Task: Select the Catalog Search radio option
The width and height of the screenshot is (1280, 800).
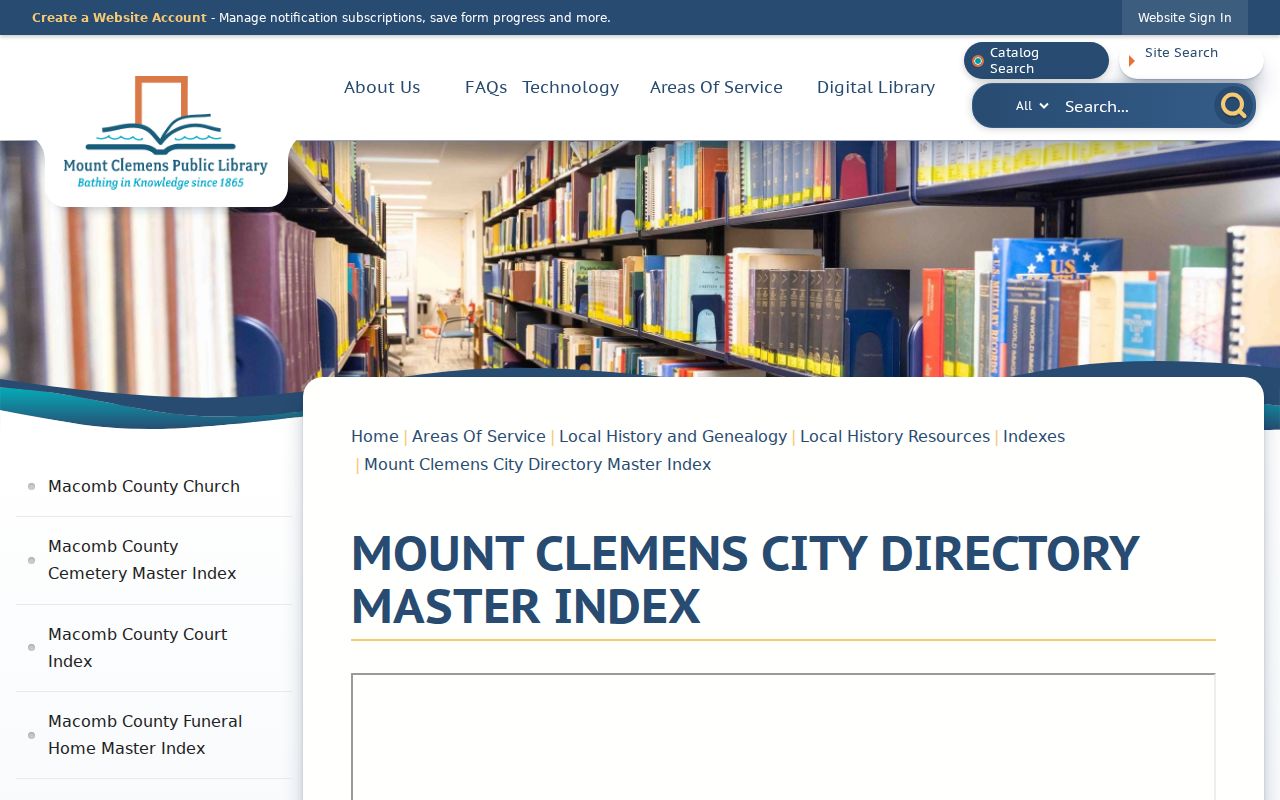Action: click(x=1036, y=61)
